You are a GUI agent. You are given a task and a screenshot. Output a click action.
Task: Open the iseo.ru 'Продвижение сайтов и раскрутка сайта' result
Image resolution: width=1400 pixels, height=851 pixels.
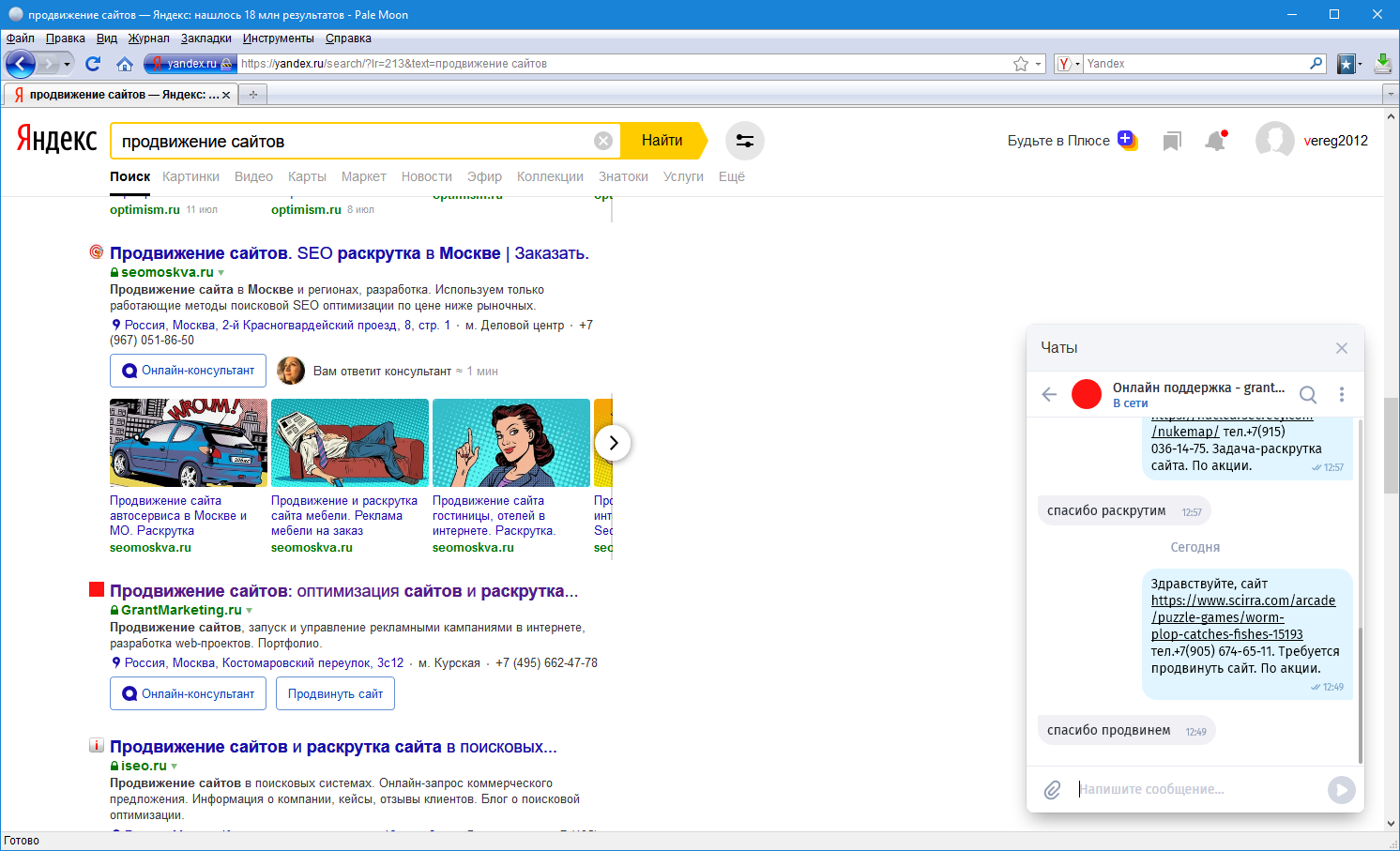pyautogui.click(x=333, y=747)
